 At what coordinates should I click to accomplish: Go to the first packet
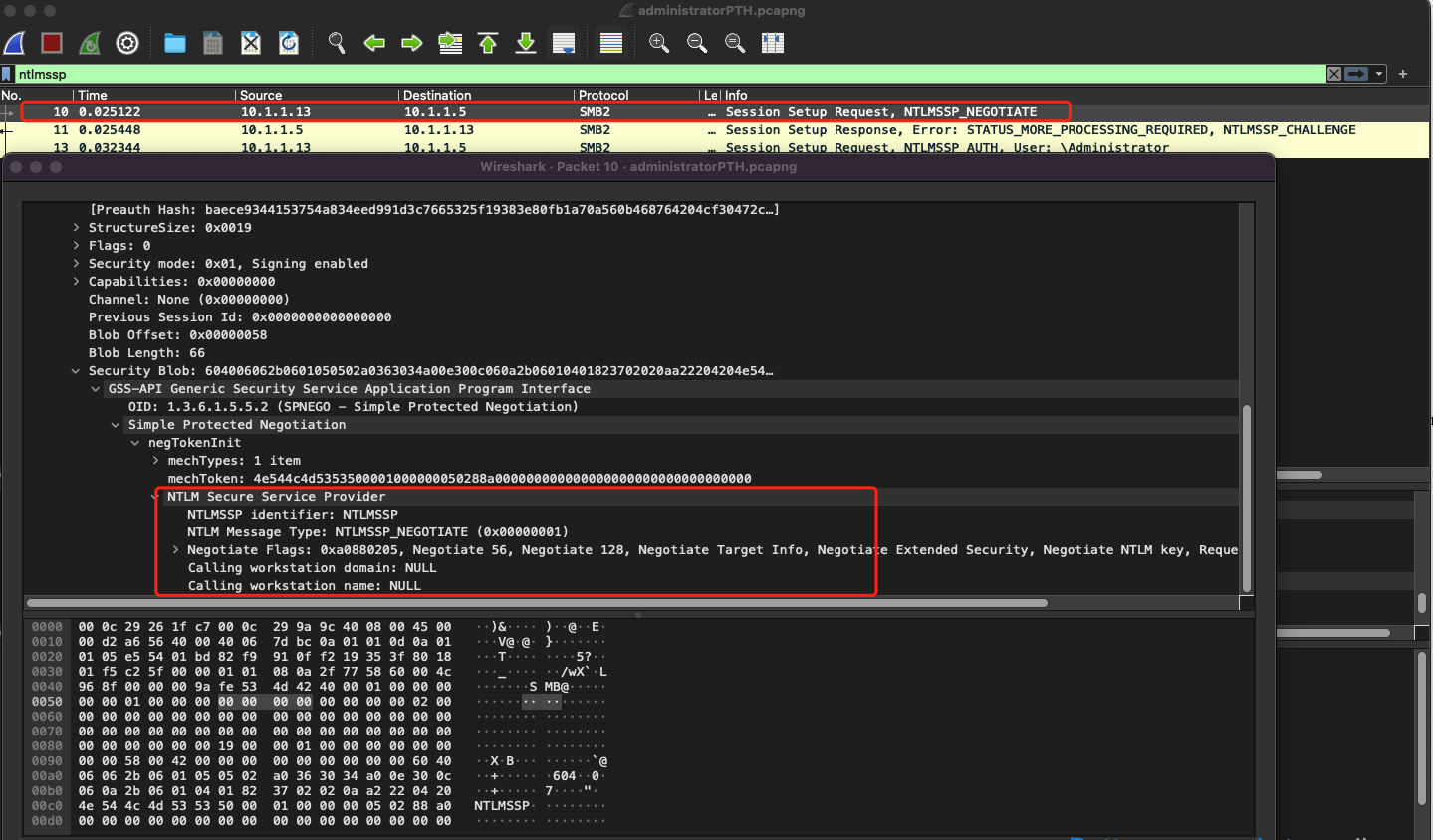pyautogui.click(x=488, y=43)
